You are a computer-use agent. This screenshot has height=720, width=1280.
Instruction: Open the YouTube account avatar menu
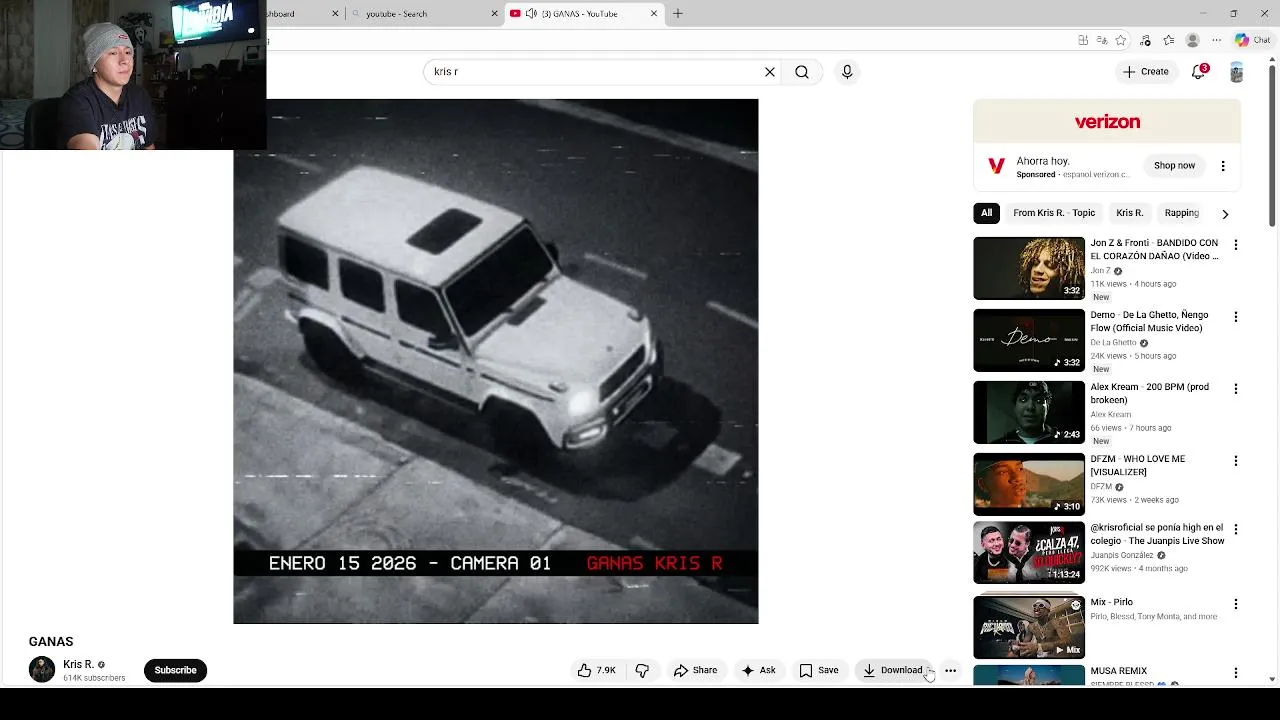1237,72
